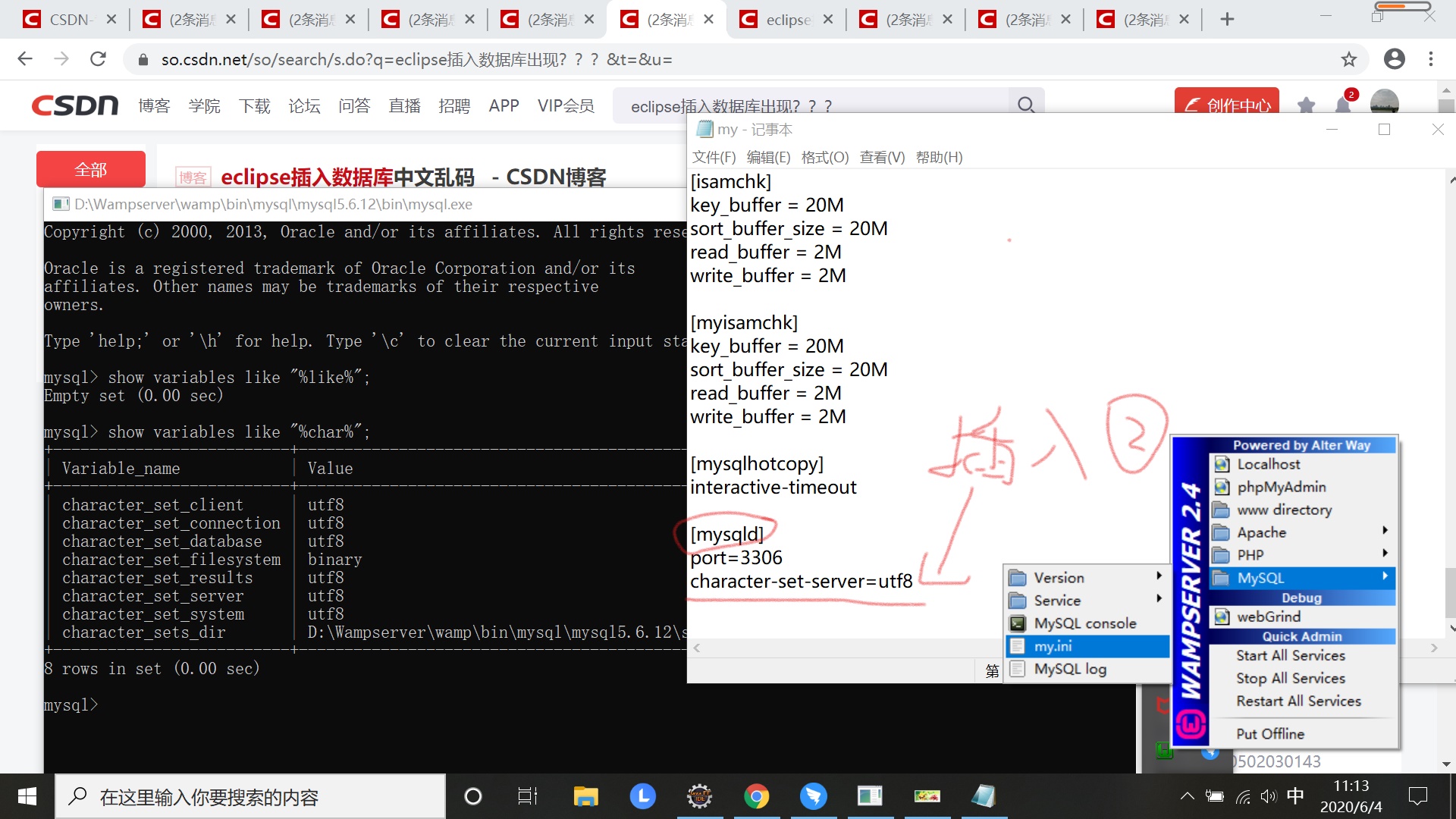Open Notepad 编辑(E) menu
The height and width of the screenshot is (819, 1456).
[768, 157]
